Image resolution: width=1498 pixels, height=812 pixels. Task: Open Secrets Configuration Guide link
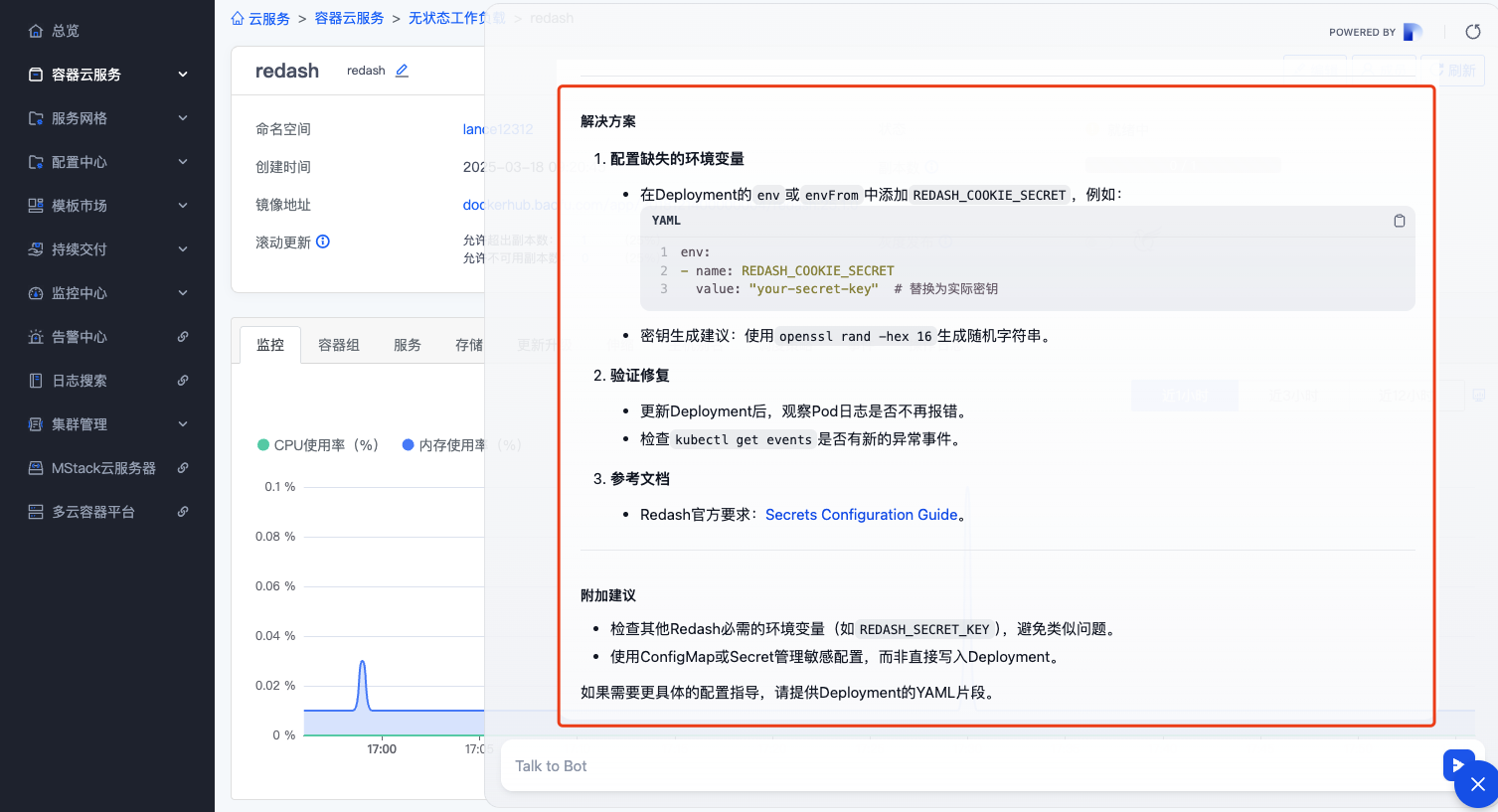(x=862, y=515)
